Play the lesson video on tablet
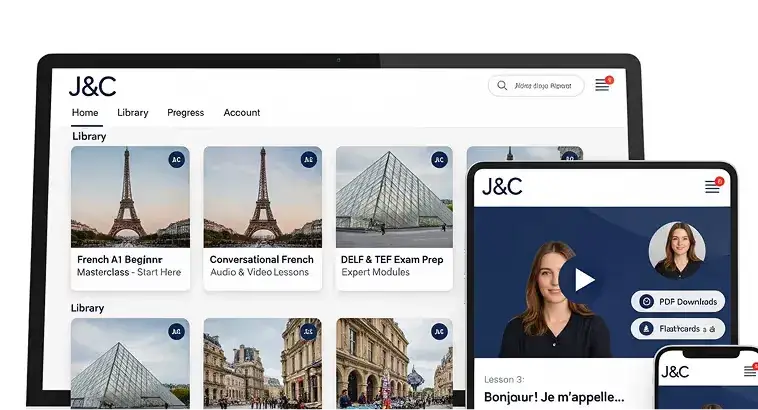 583,280
